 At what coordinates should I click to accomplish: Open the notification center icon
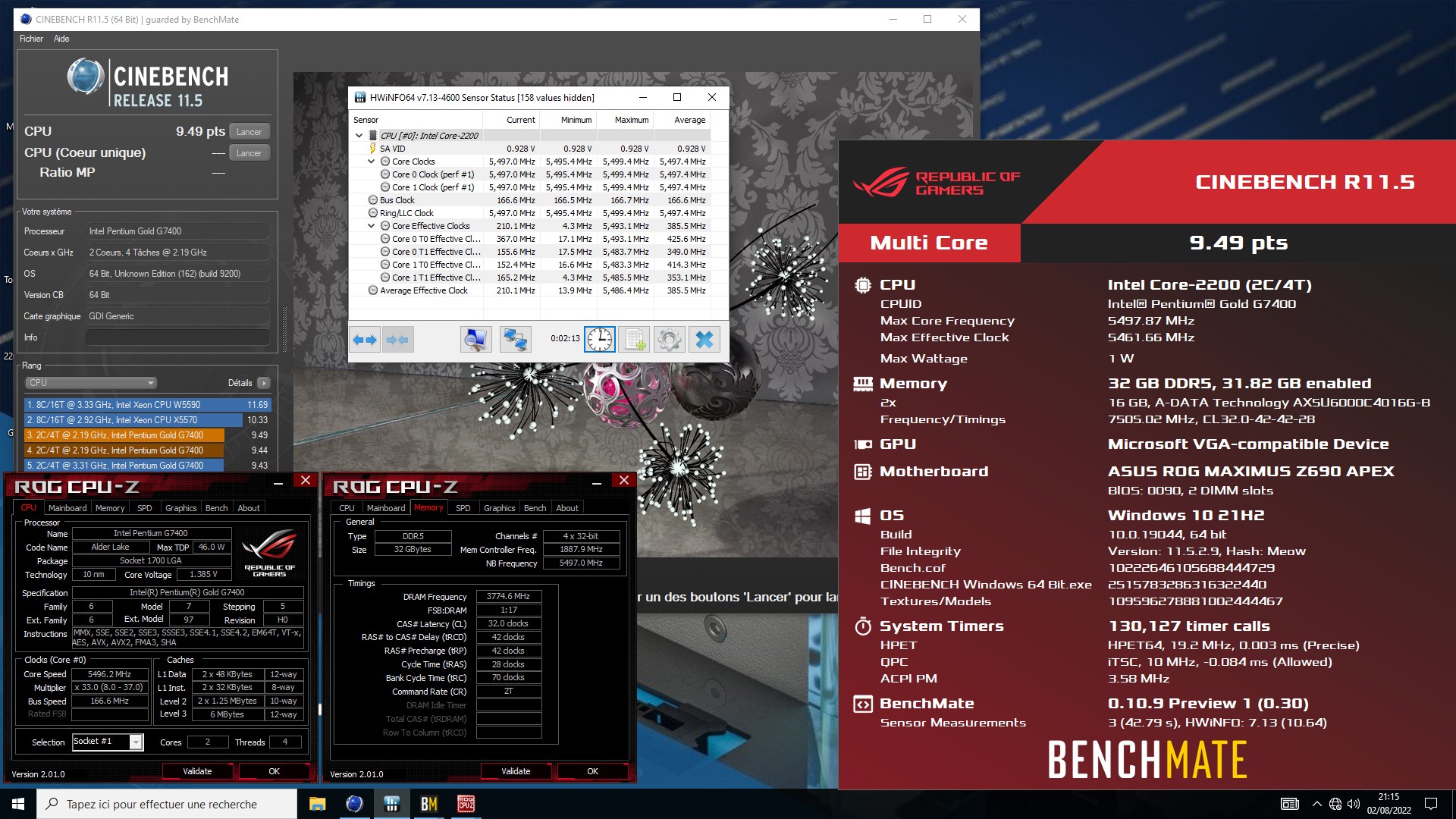[1431, 804]
